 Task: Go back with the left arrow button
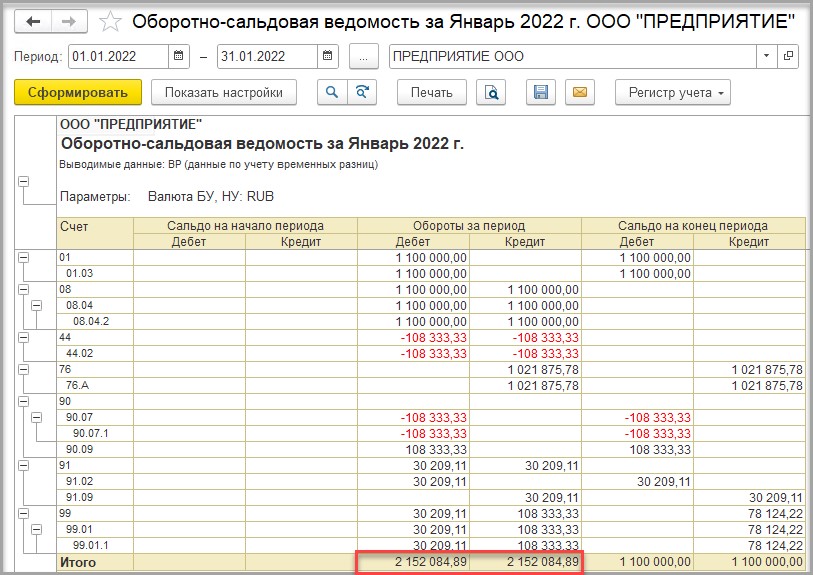pyautogui.click(x=33, y=22)
